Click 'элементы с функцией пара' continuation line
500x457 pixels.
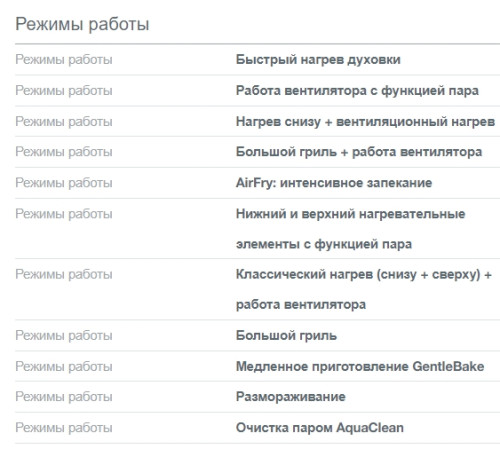click(324, 244)
